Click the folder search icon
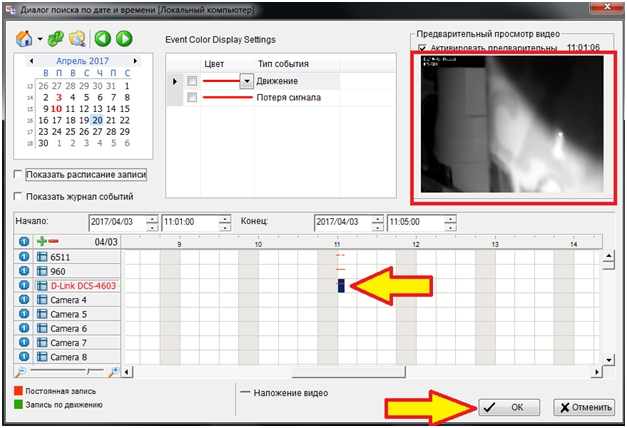The image size is (627, 428). click(77, 39)
